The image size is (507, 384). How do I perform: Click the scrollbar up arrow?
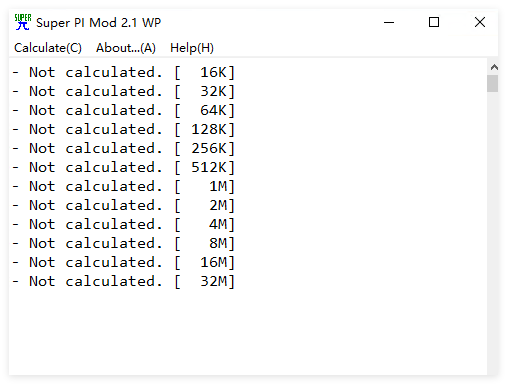tap(494, 67)
